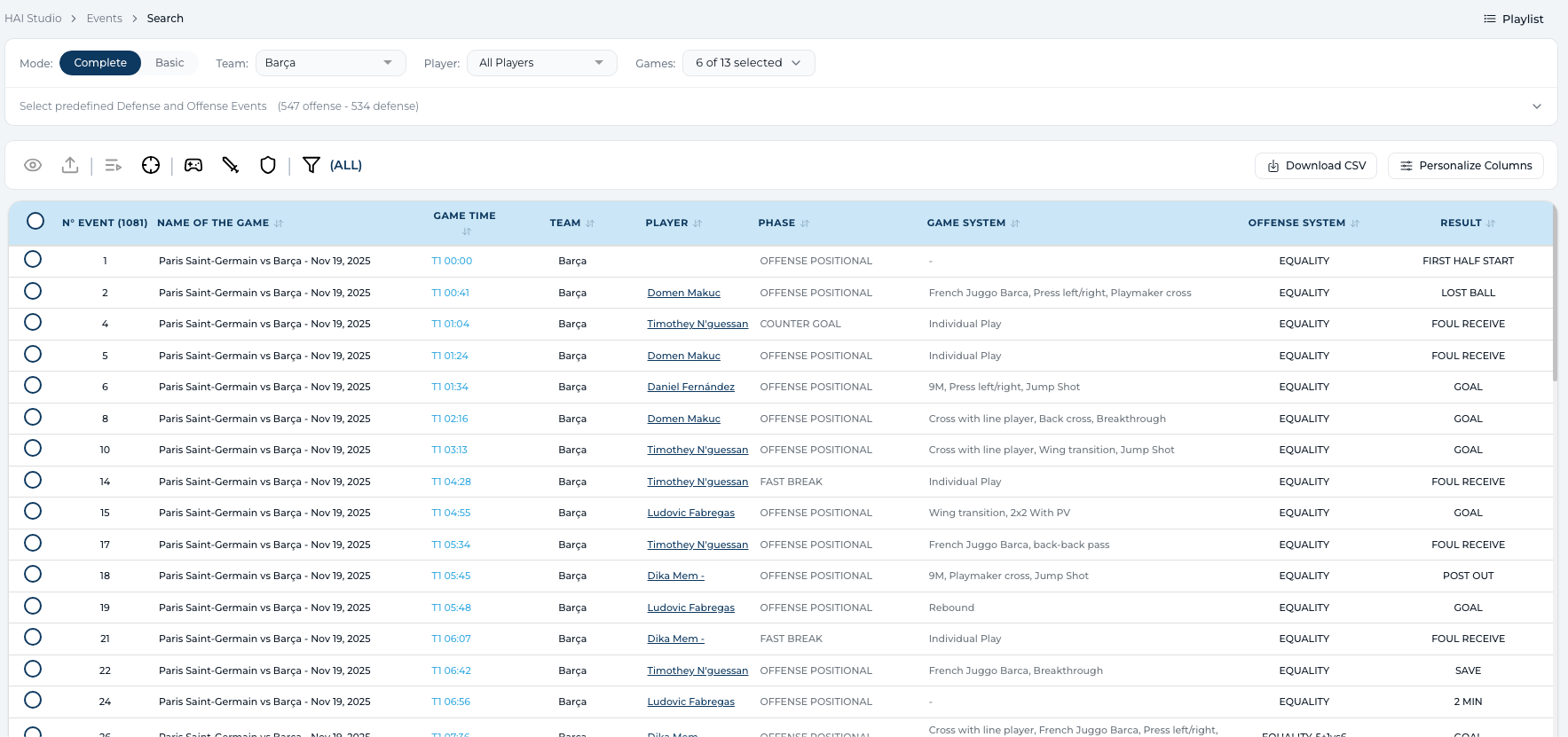Click the gamepad controller icon
Image resolution: width=1568 pixels, height=737 pixels.
point(193,165)
